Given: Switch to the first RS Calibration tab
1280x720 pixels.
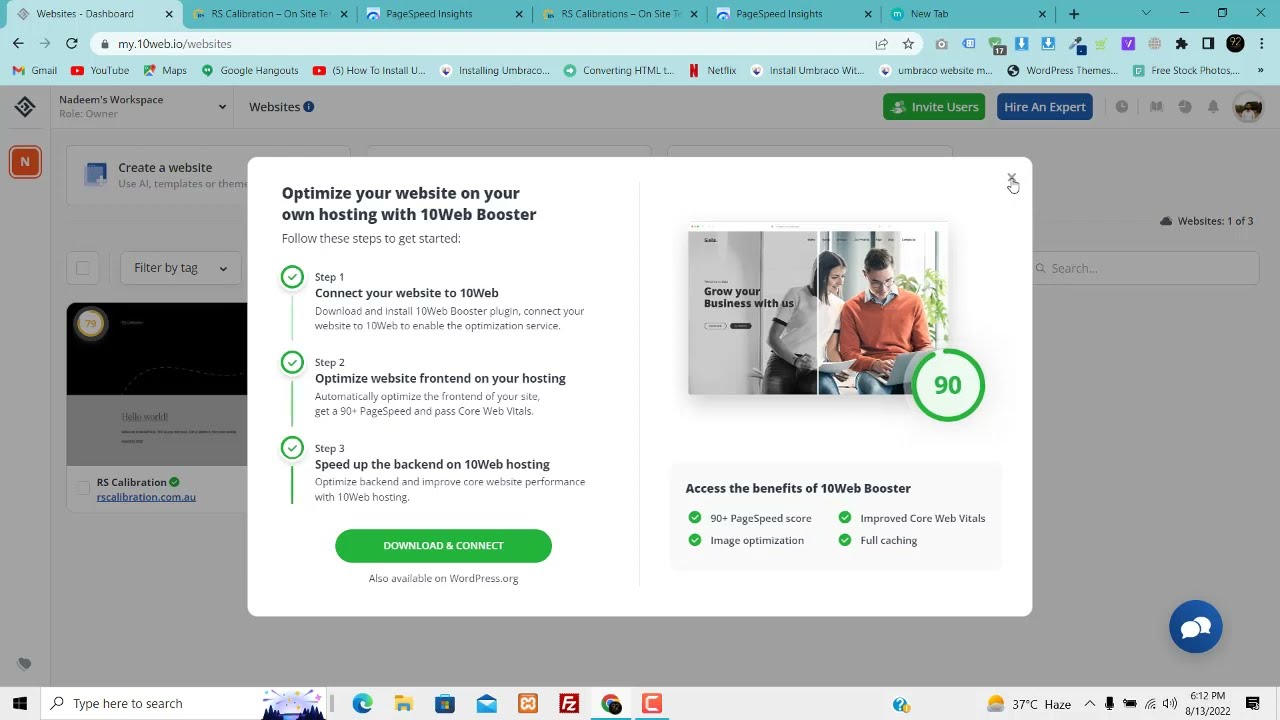Looking at the screenshot, I should pyautogui.click(x=270, y=14).
